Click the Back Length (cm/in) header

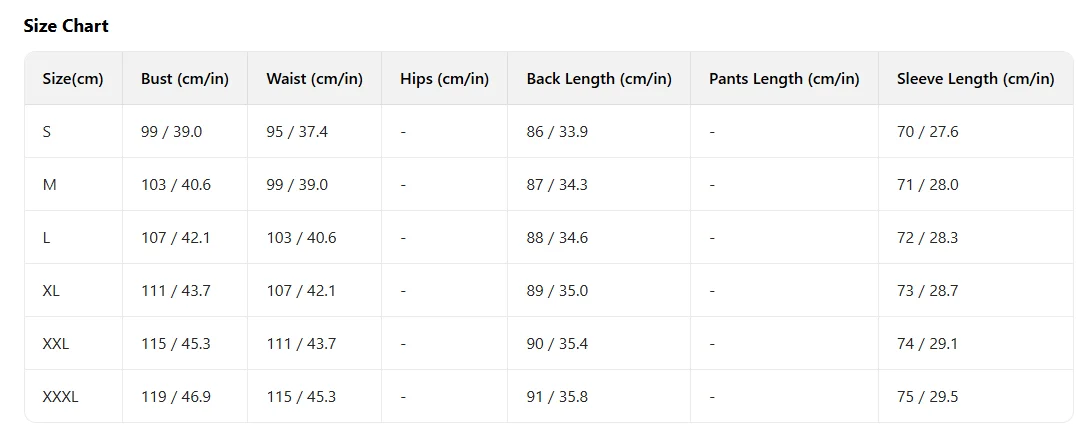point(599,79)
